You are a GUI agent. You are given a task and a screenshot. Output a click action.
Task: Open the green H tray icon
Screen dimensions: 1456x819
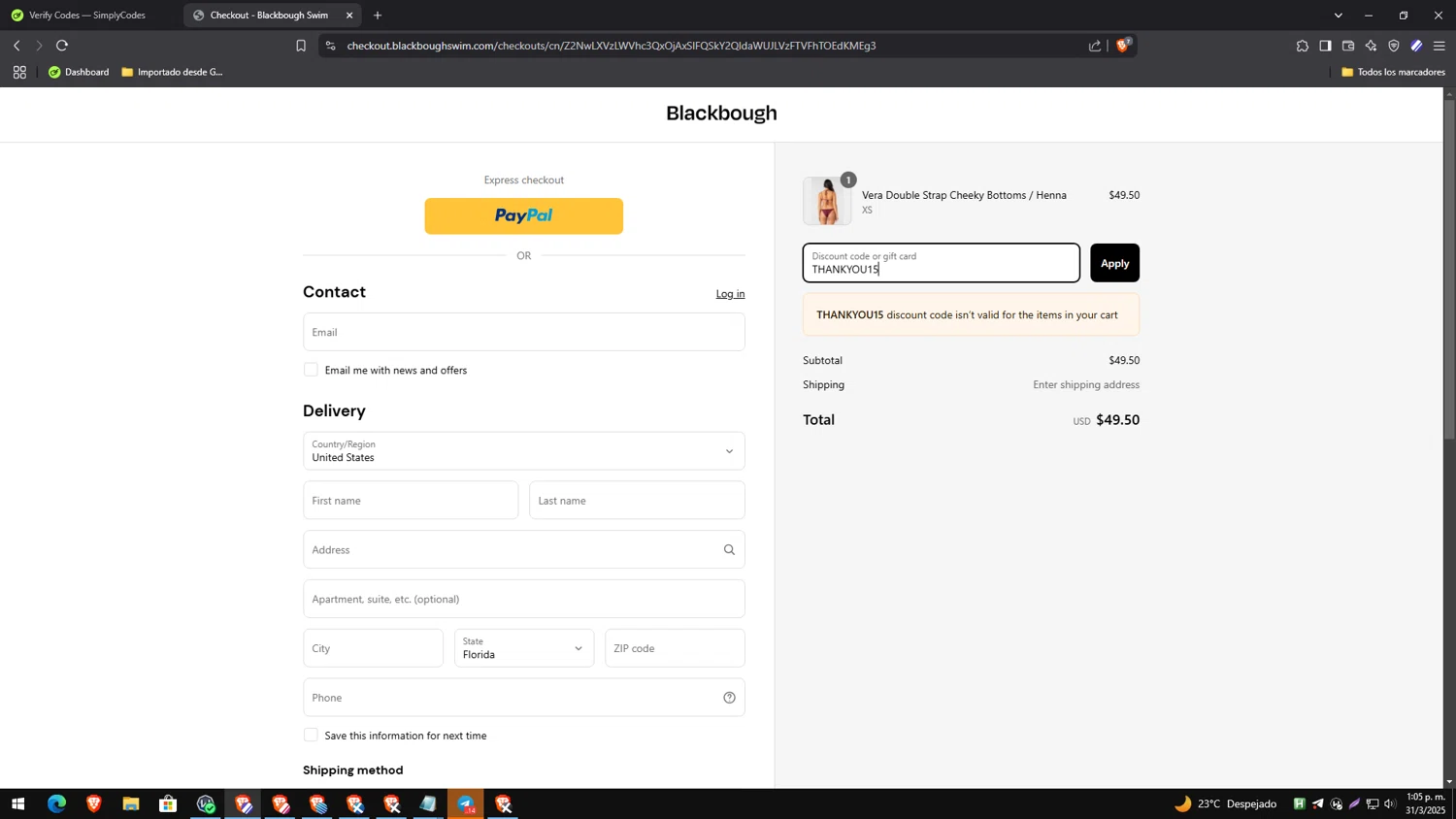1299,803
